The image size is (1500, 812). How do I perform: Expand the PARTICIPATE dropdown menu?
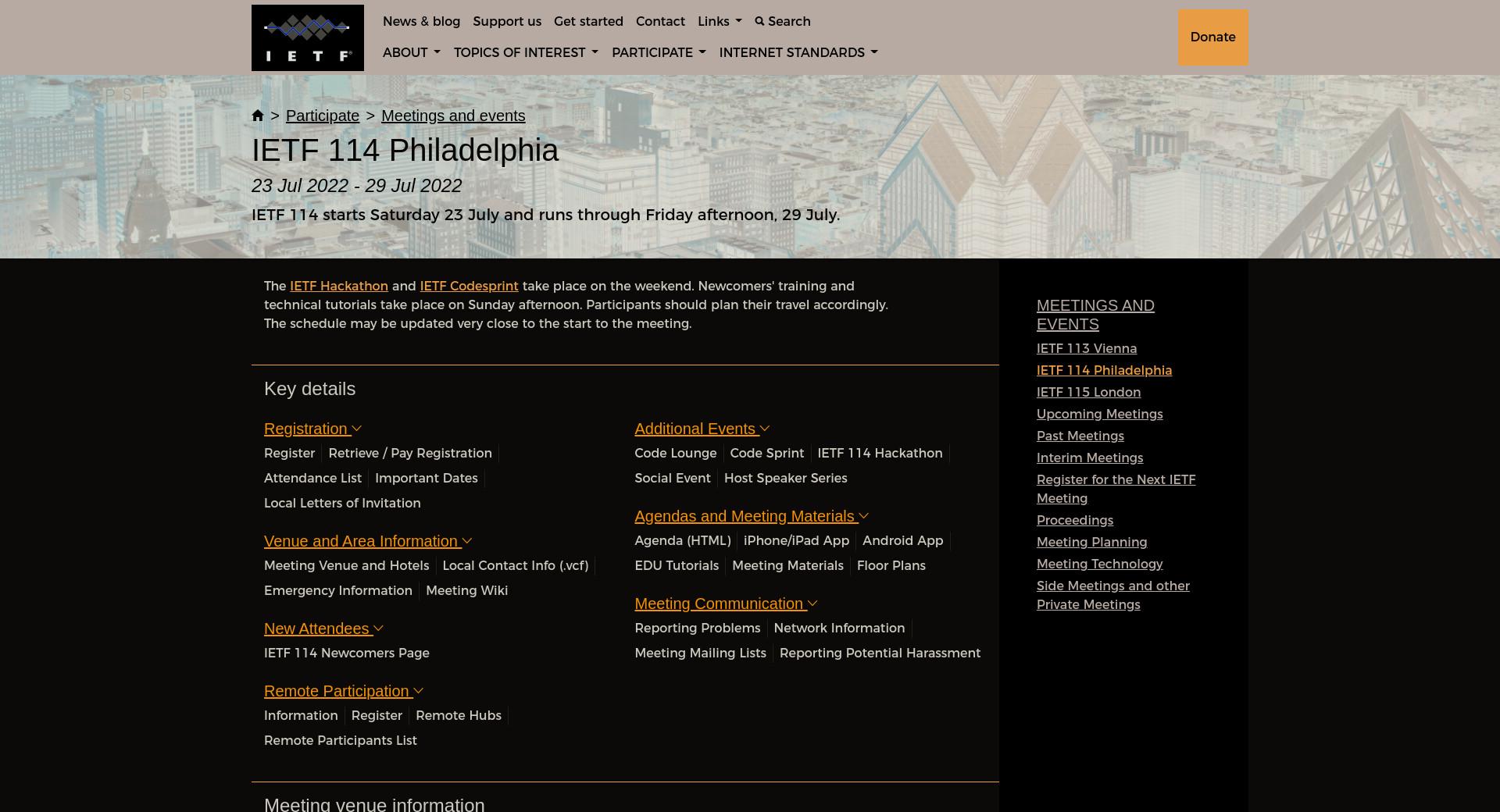(659, 52)
